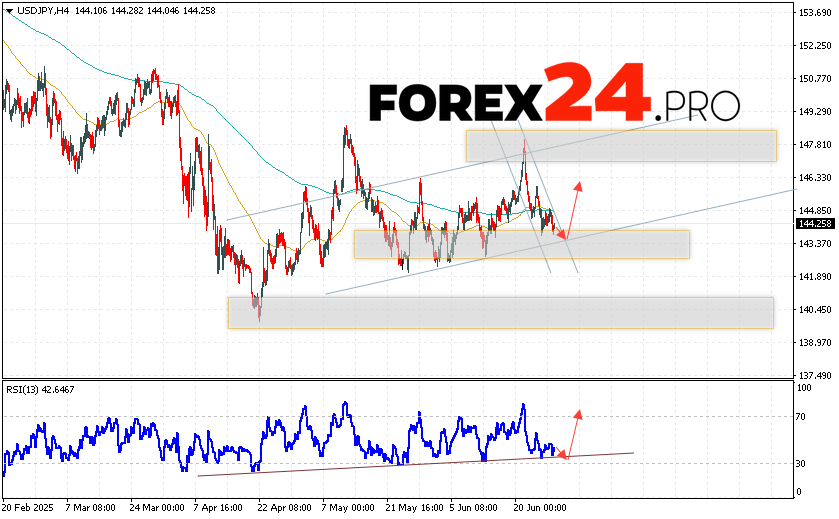Click the 137.490 price axis label
Screen dimensions: 839x519
tap(815, 375)
